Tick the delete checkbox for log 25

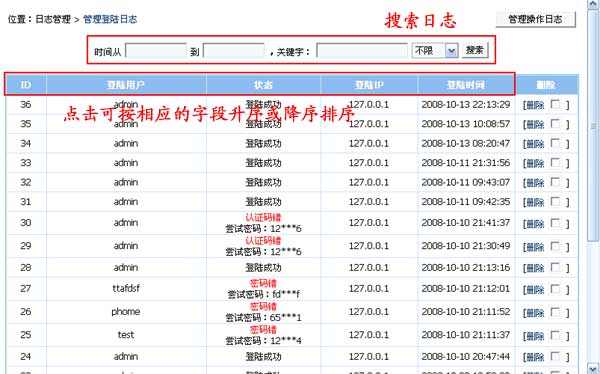555,335
